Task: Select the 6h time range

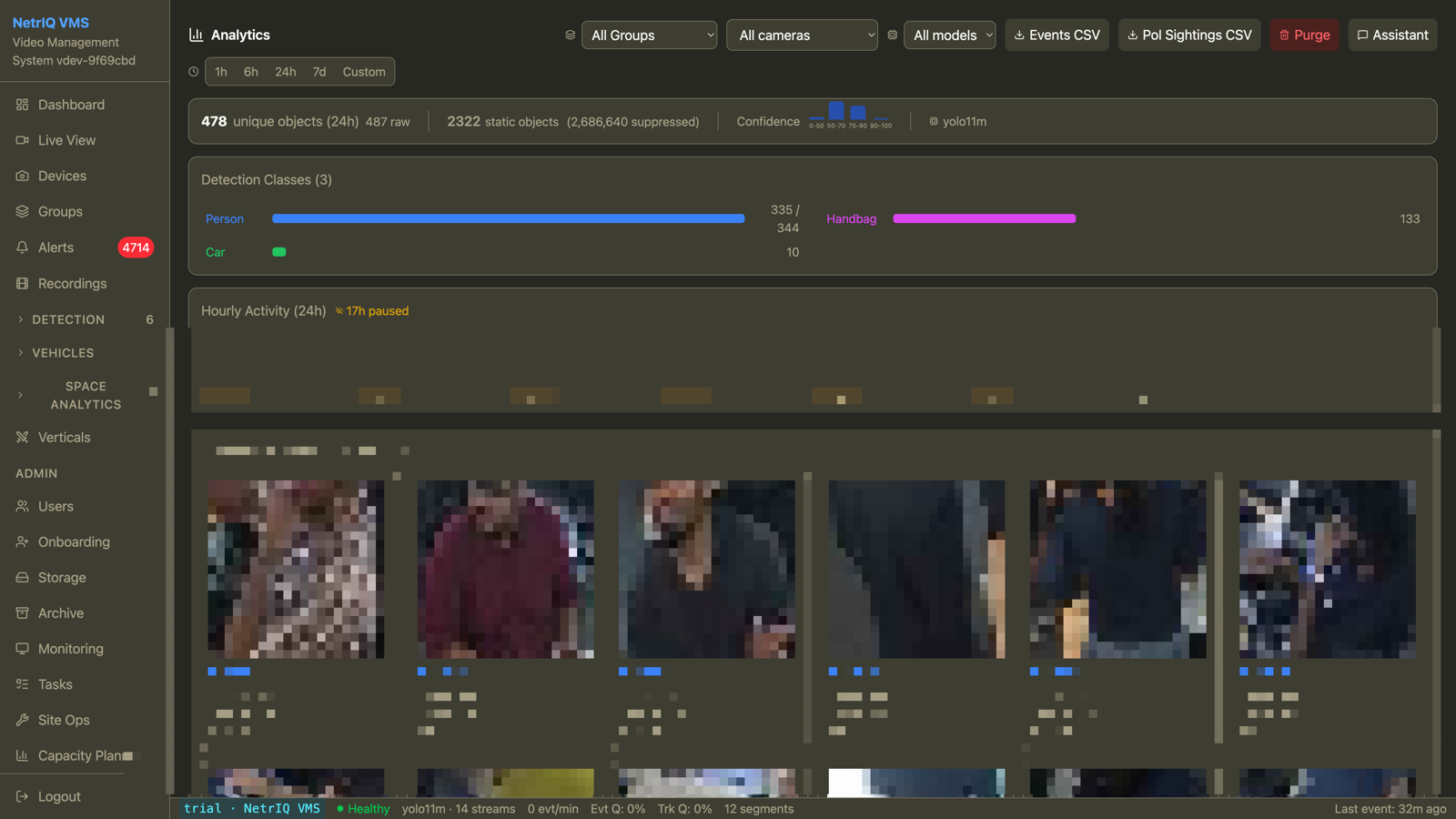Action: pos(251,72)
